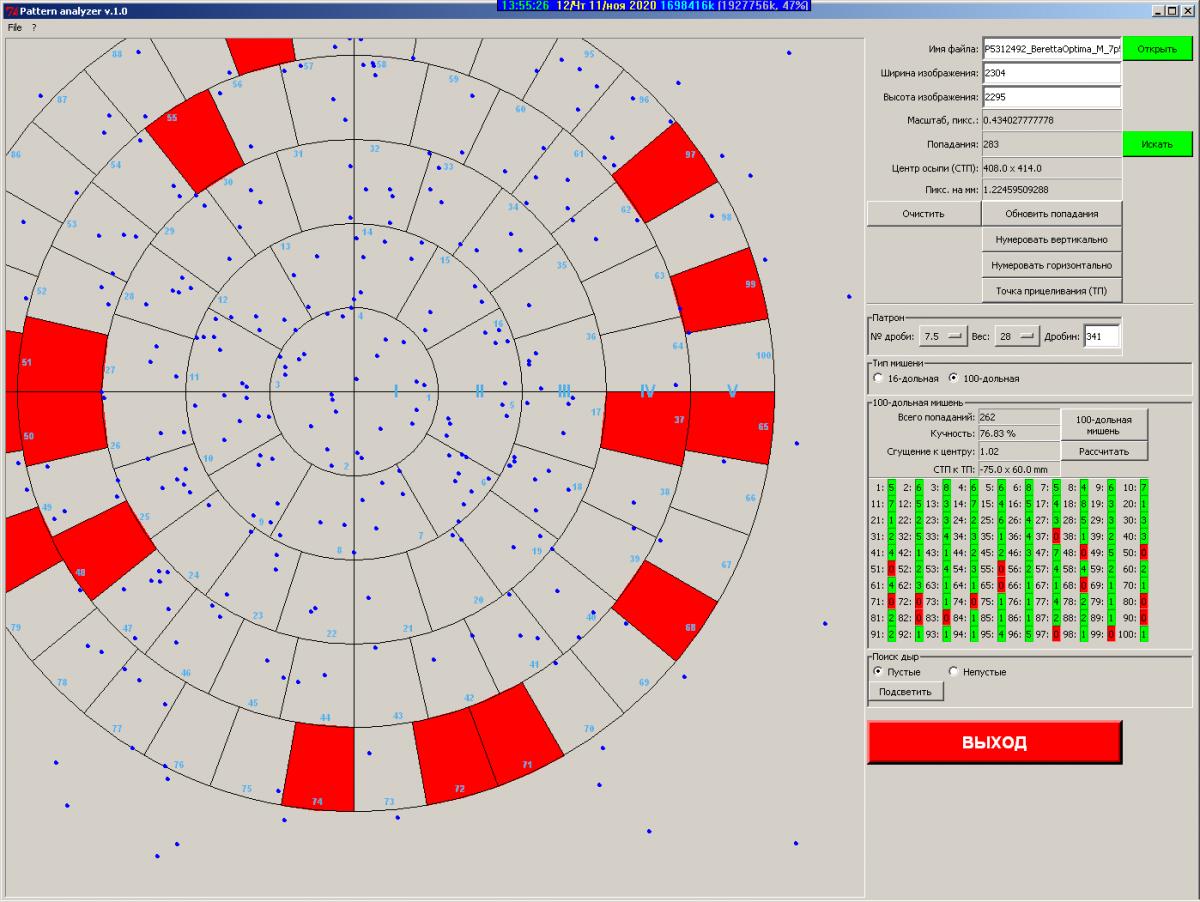The width and height of the screenshot is (1200, 902).
Task: Click Обновить попадания button
Action: [x=1051, y=213]
